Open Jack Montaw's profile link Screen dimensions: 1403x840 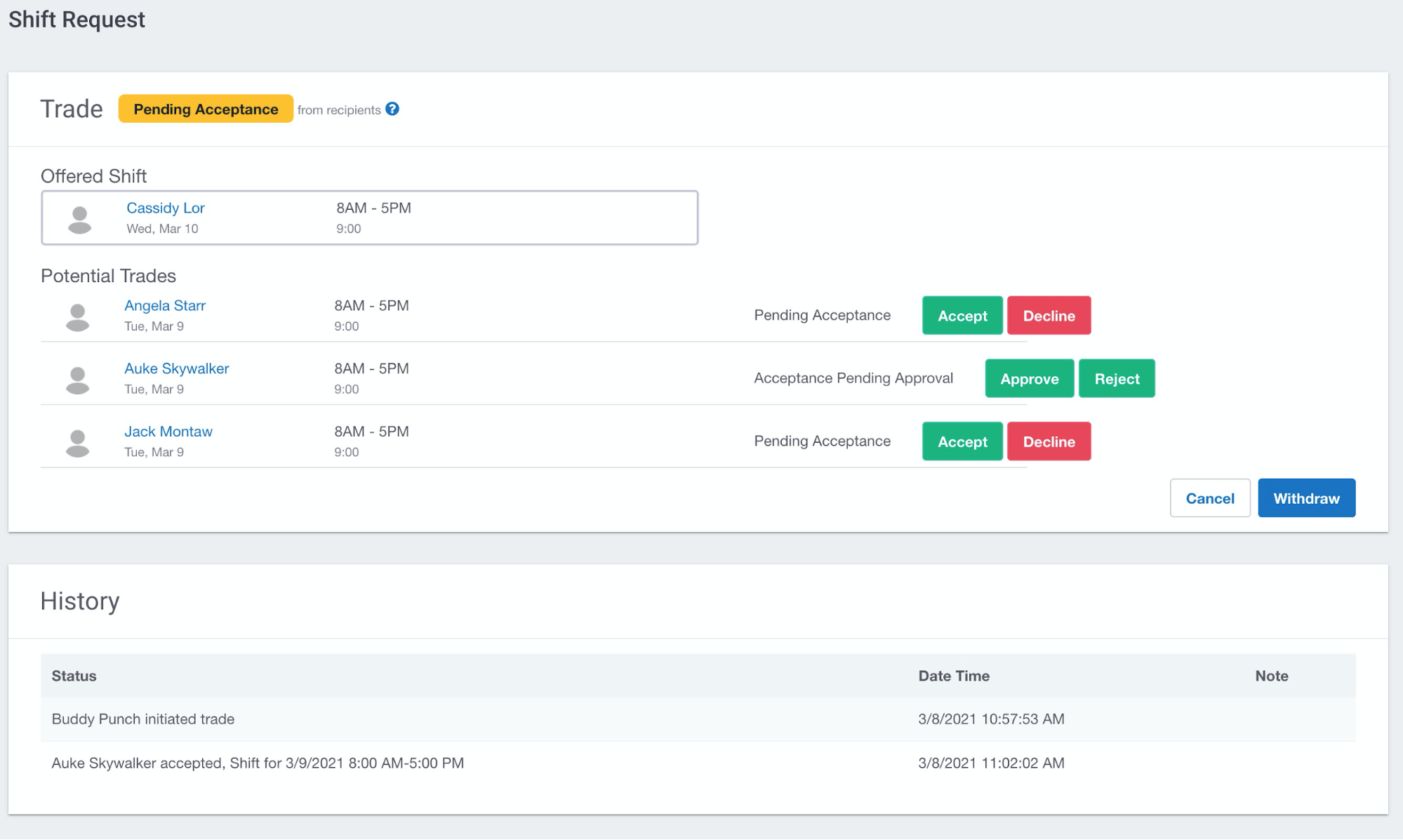pos(168,432)
